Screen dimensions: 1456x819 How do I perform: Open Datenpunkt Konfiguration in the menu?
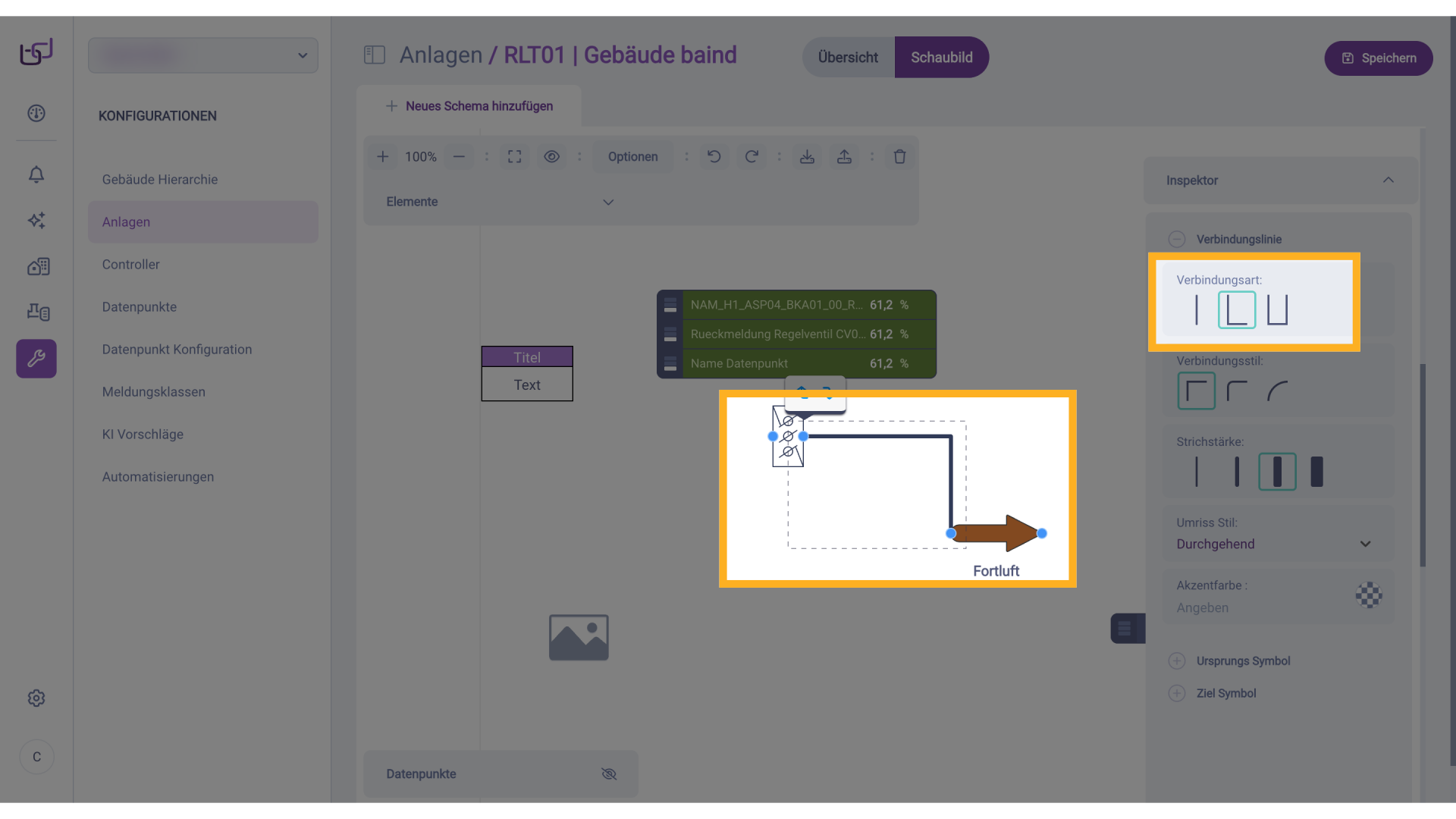(x=177, y=350)
